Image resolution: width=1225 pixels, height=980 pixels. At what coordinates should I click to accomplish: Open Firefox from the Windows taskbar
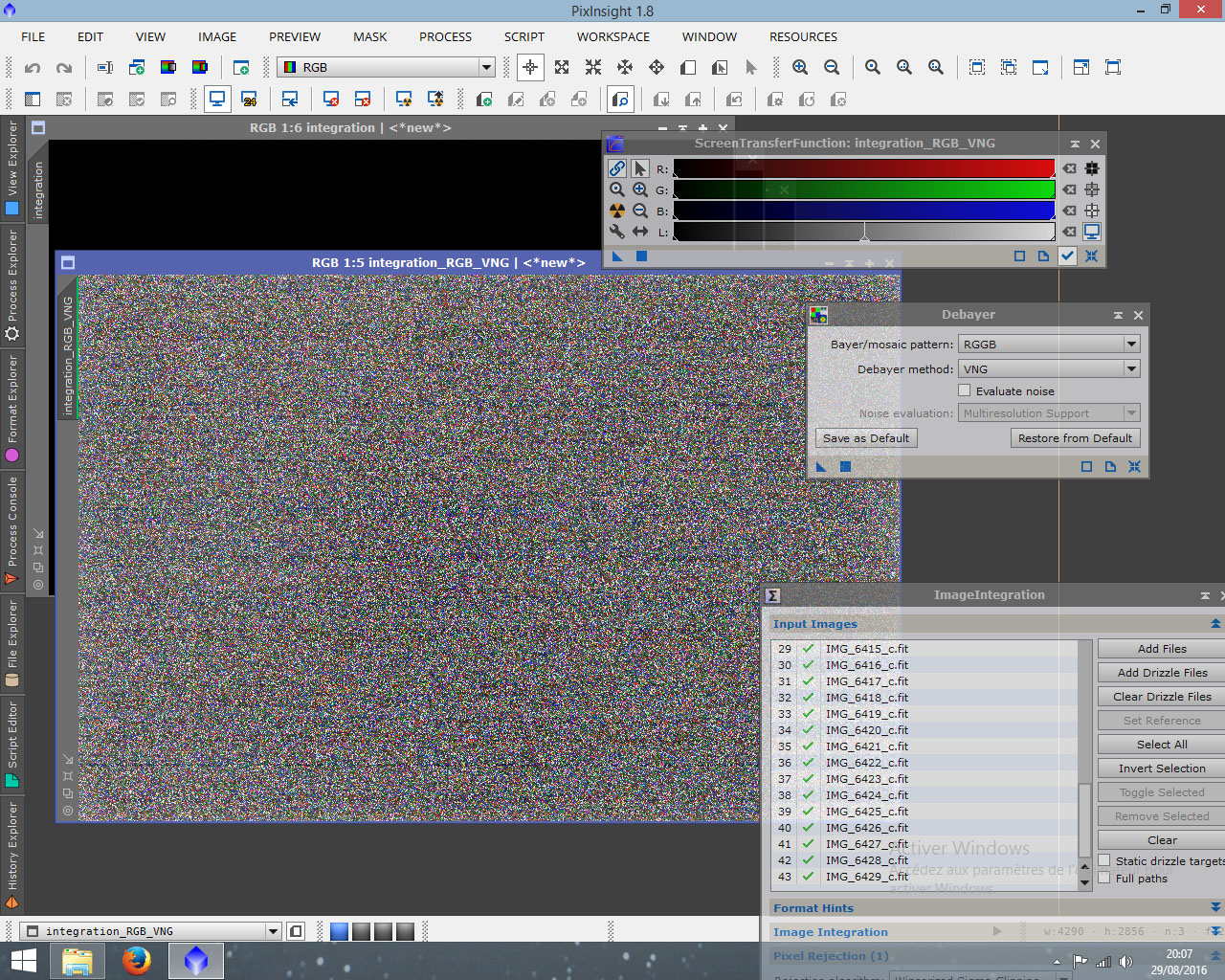coord(137,960)
